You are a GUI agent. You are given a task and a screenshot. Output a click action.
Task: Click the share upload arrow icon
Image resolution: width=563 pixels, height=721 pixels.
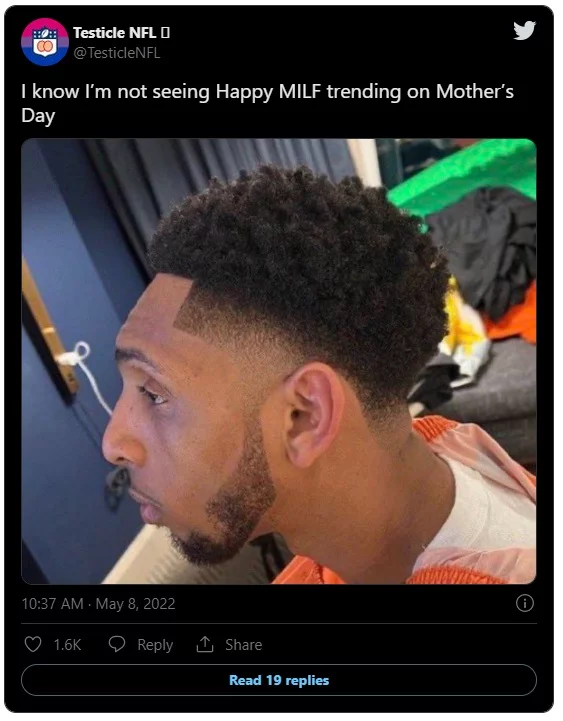(205, 644)
